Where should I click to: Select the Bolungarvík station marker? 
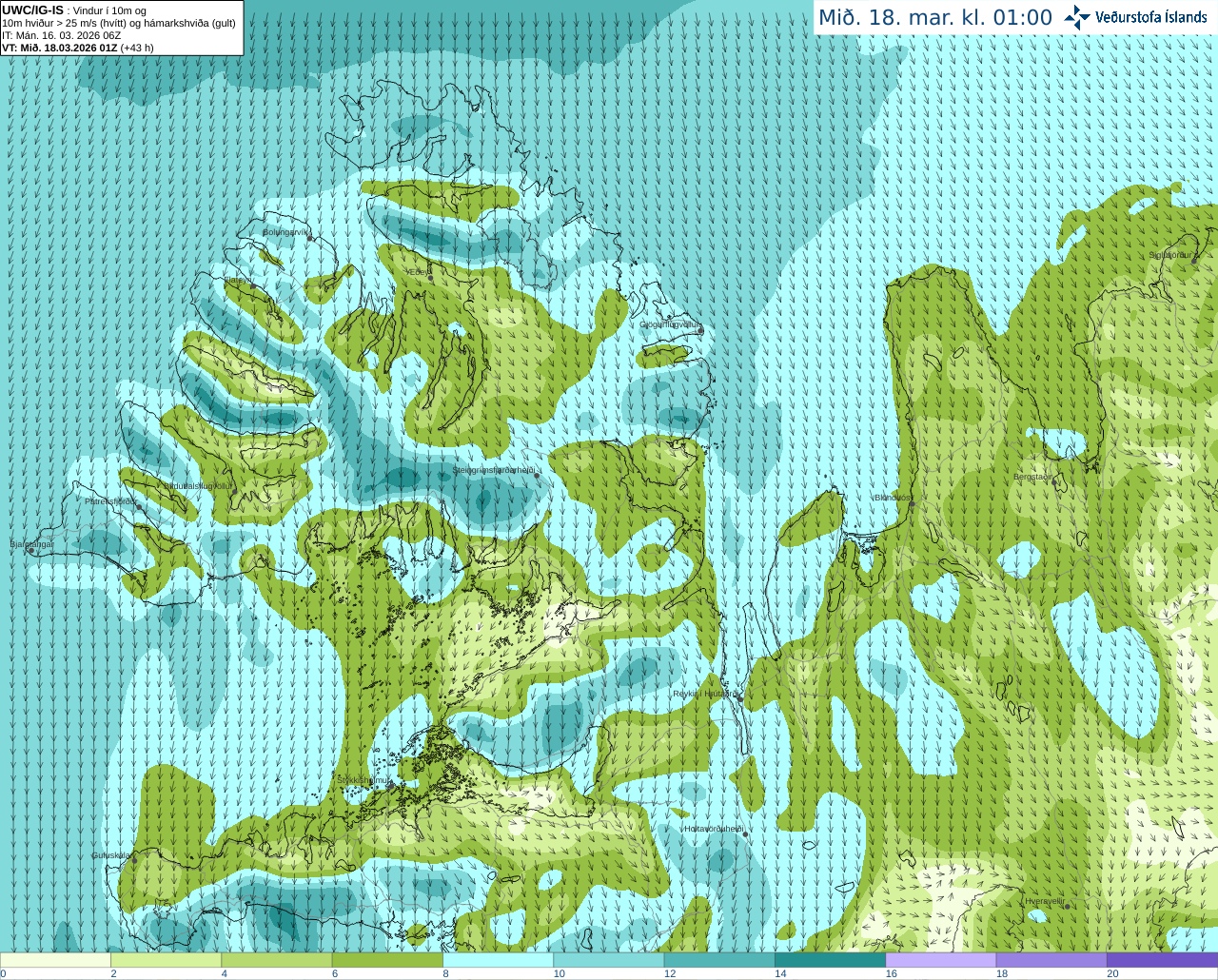(310, 239)
